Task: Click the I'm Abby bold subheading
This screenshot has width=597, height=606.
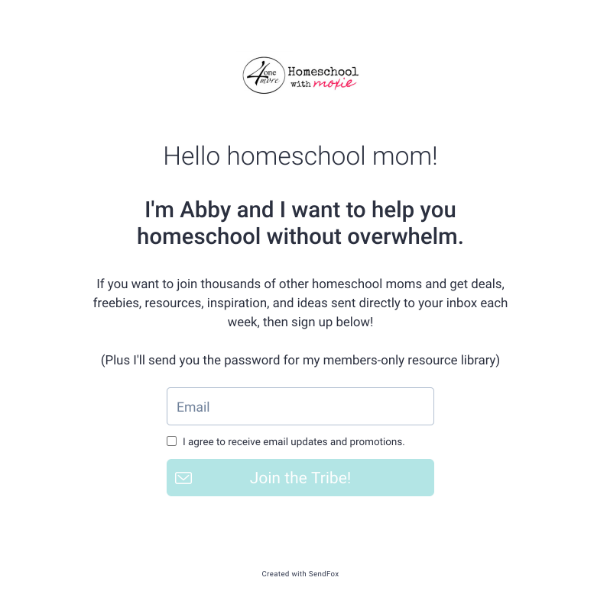Action: pos(300,223)
